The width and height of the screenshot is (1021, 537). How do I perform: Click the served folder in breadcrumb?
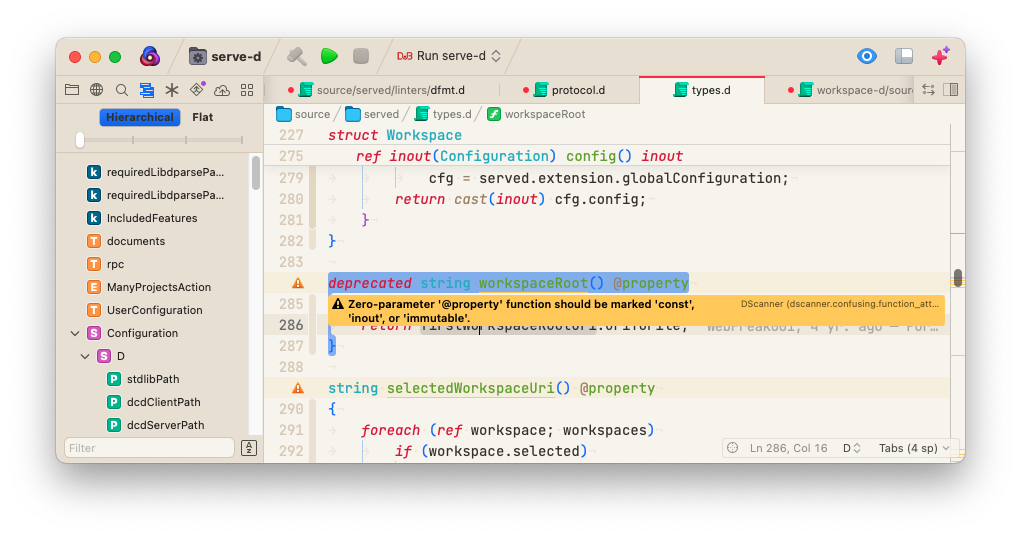[x=372, y=115]
